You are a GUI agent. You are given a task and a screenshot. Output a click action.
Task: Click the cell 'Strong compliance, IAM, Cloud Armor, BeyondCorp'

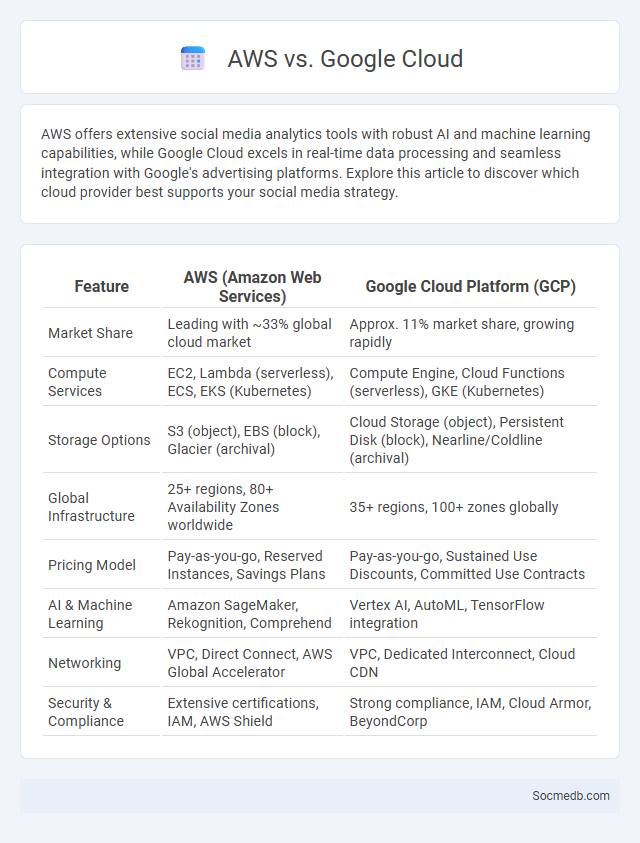pyautogui.click(x=471, y=712)
